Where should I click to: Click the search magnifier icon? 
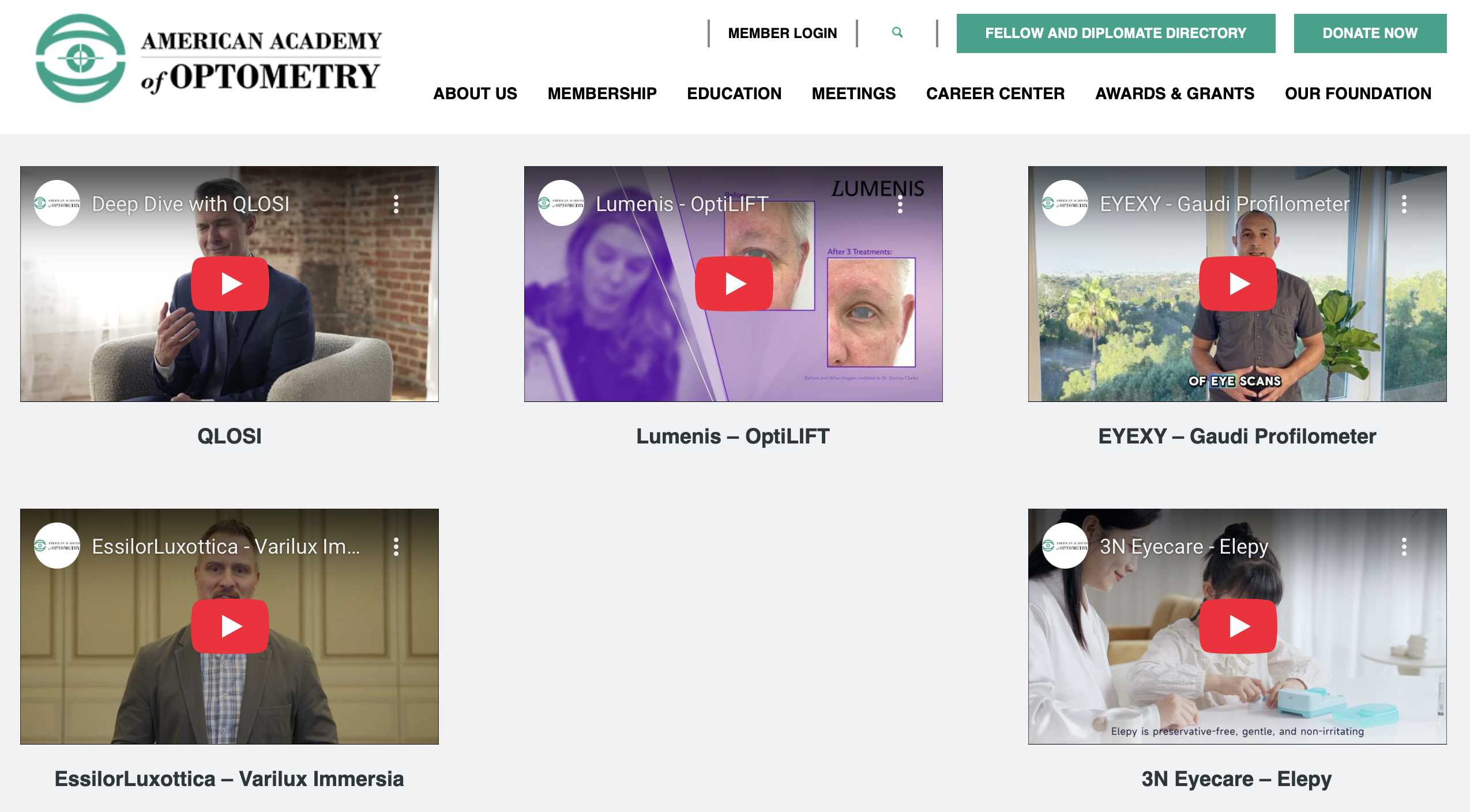897,32
